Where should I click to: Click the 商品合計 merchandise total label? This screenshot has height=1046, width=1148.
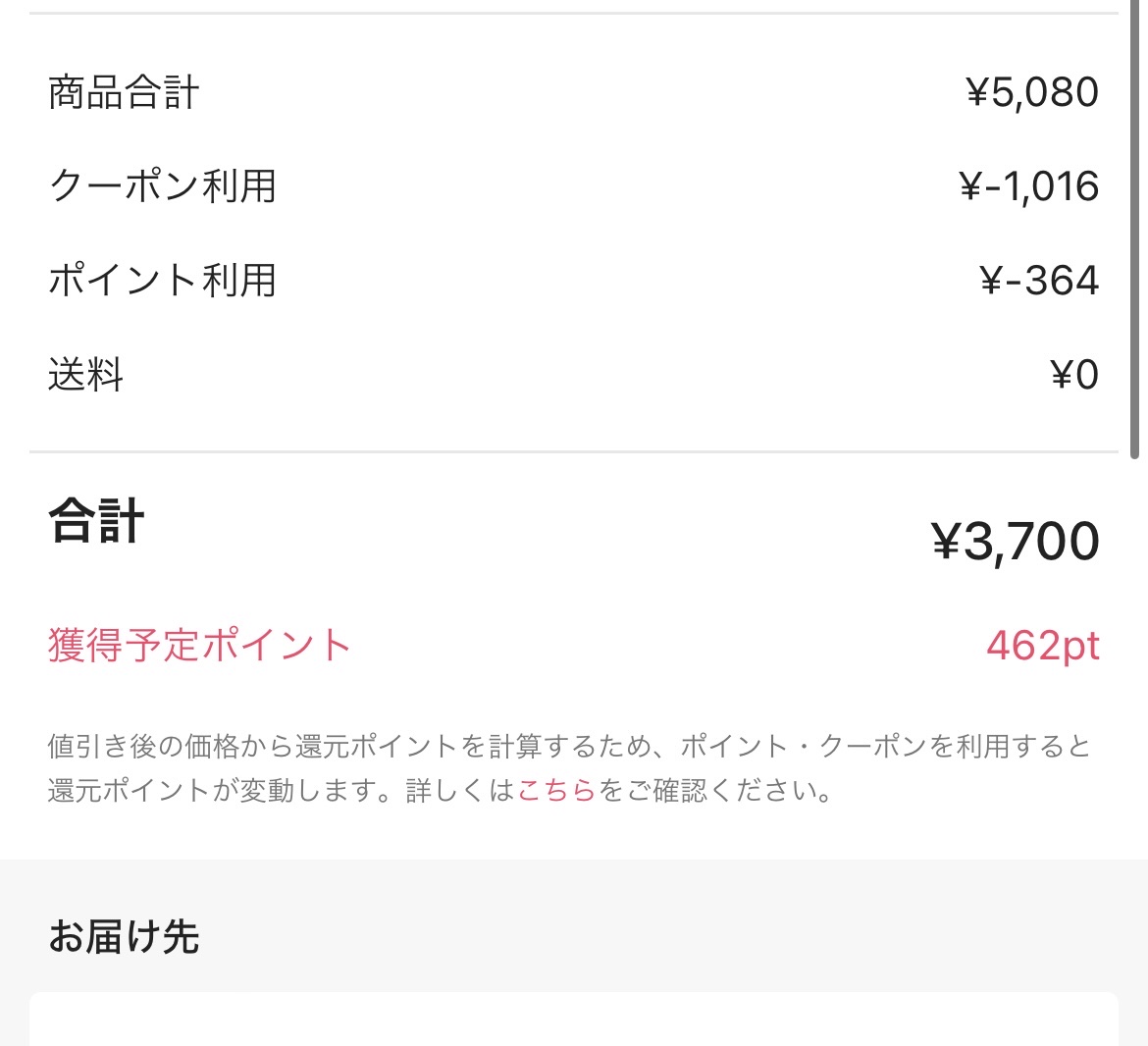click(124, 91)
